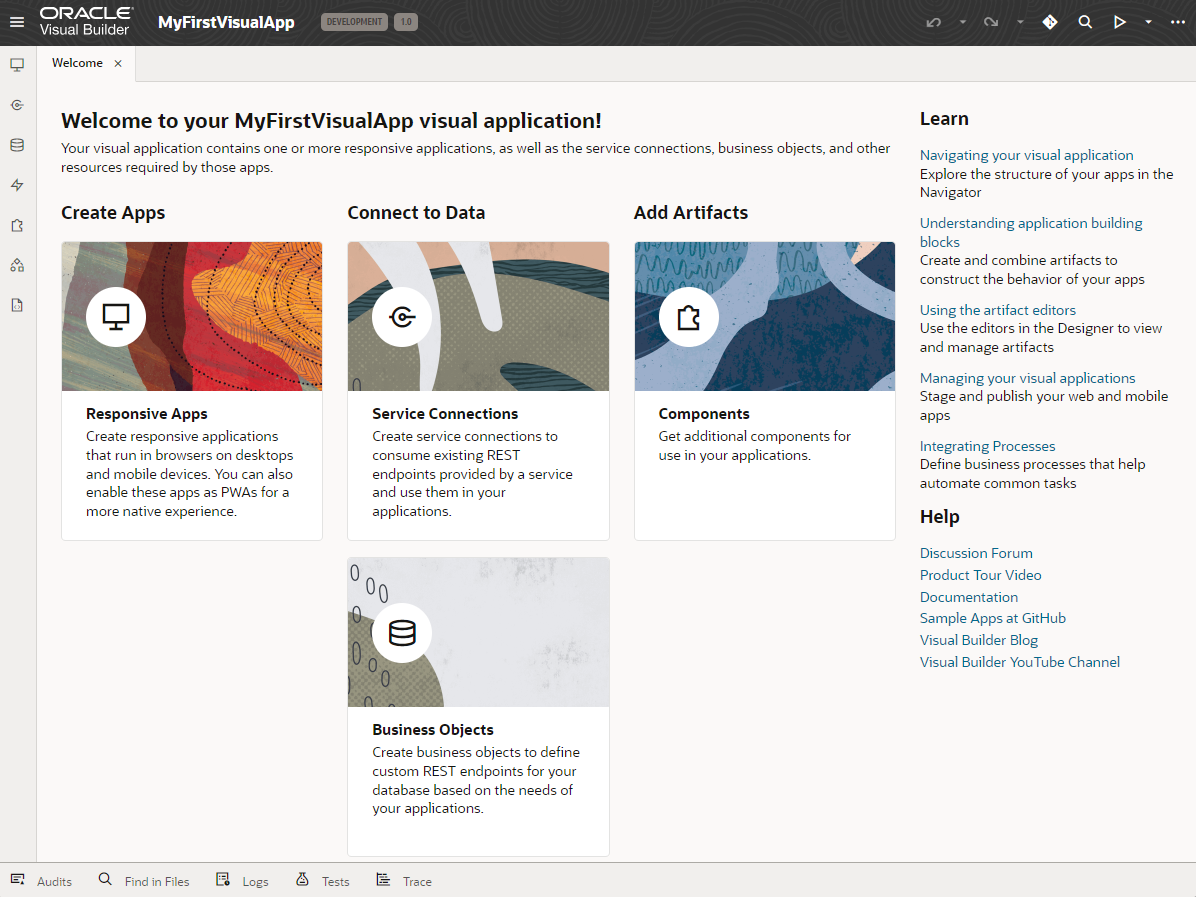This screenshot has height=897, width=1196.
Task: Expand the undo history dropdown arrow
Action: click(x=962, y=22)
